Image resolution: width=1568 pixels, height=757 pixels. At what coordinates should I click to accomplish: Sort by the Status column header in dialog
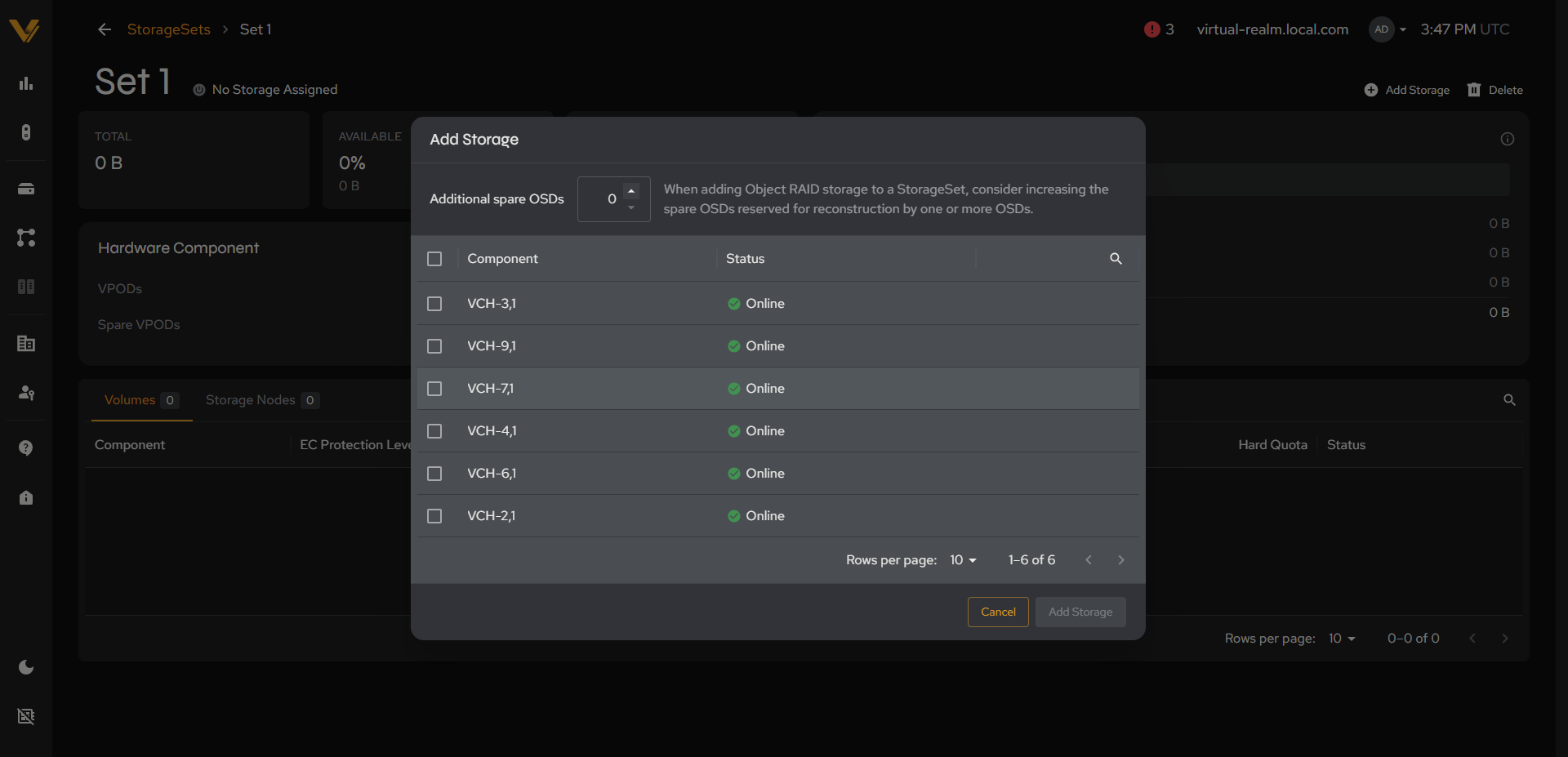[746, 259]
